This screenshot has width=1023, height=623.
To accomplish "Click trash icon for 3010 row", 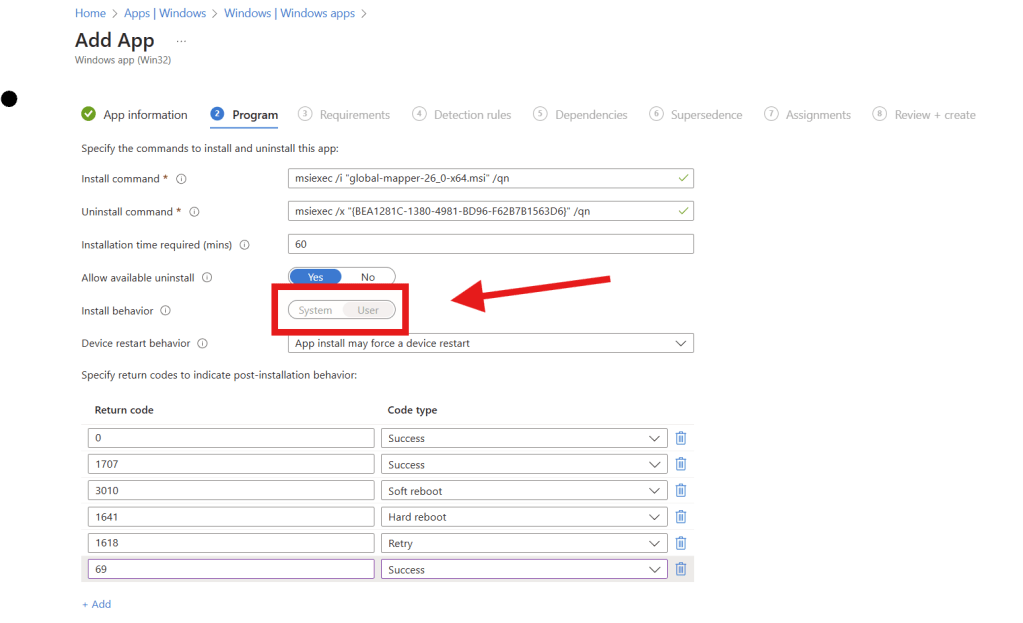I will pyautogui.click(x=680, y=491).
